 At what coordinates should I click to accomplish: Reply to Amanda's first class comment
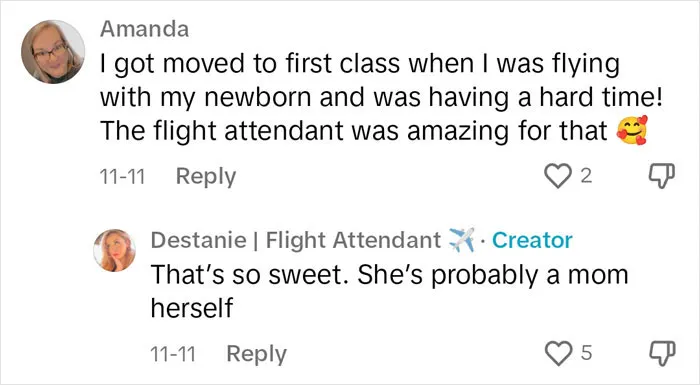pyautogui.click(x=205, y=176)
